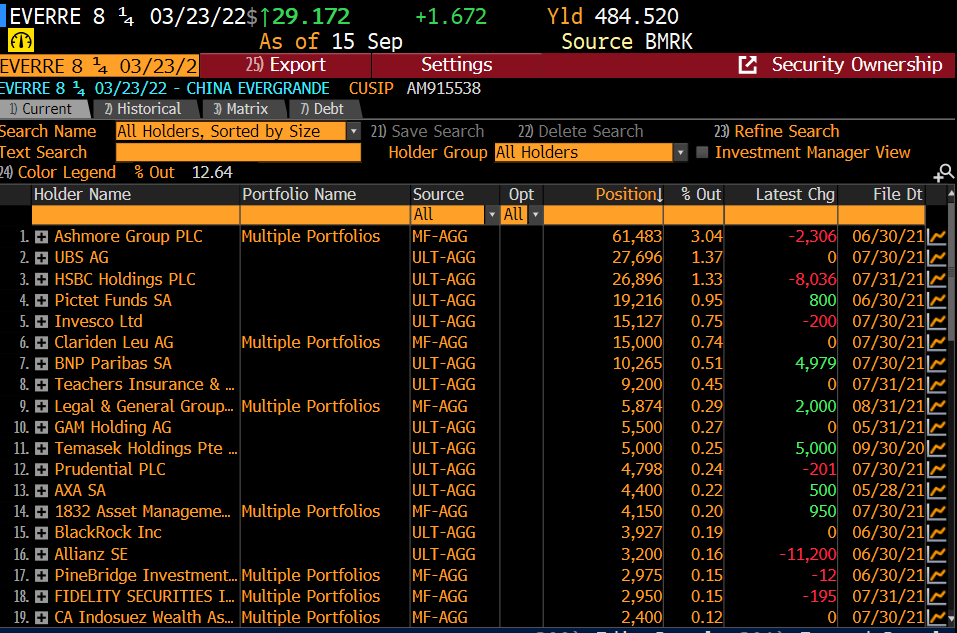Open the chart icon for HSBC Holdings PLC

point(937,279)
